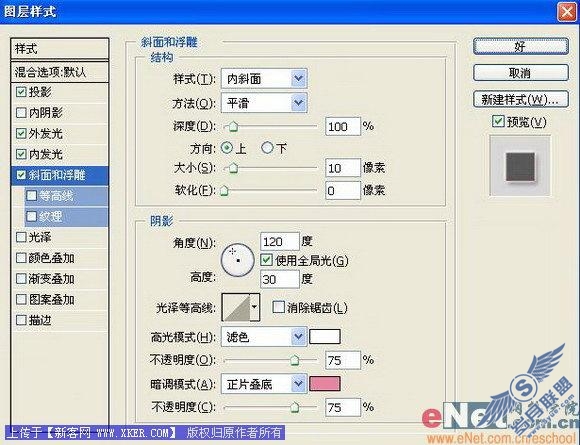Image resolution: width=580 pixels, height=445 pixels.
Task: Click the shading angle dial
Action: pyautogui.click(x=237, y=260)
